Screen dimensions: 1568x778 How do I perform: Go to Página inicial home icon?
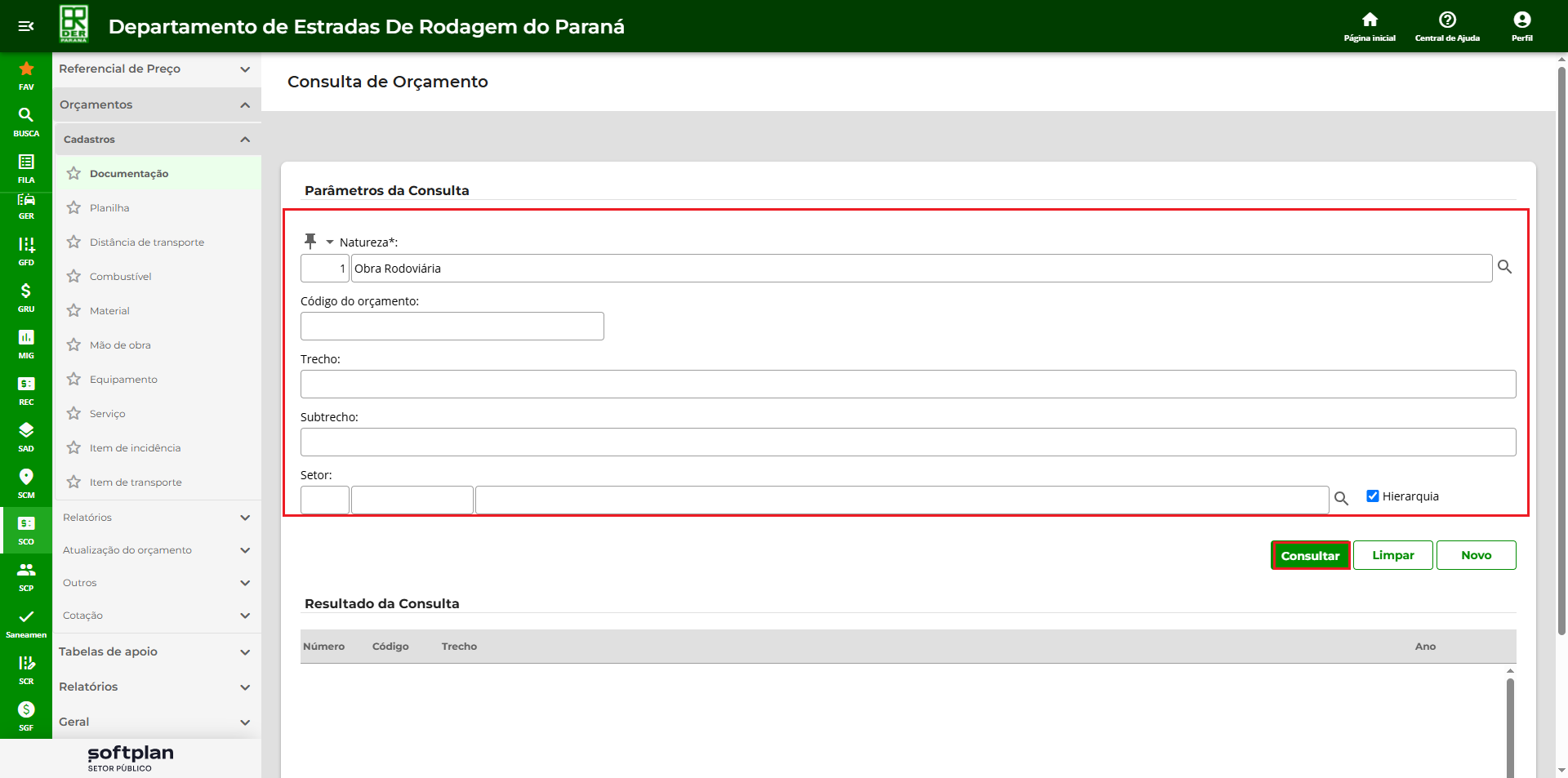pyautogui.click(x=1370, y=25)
